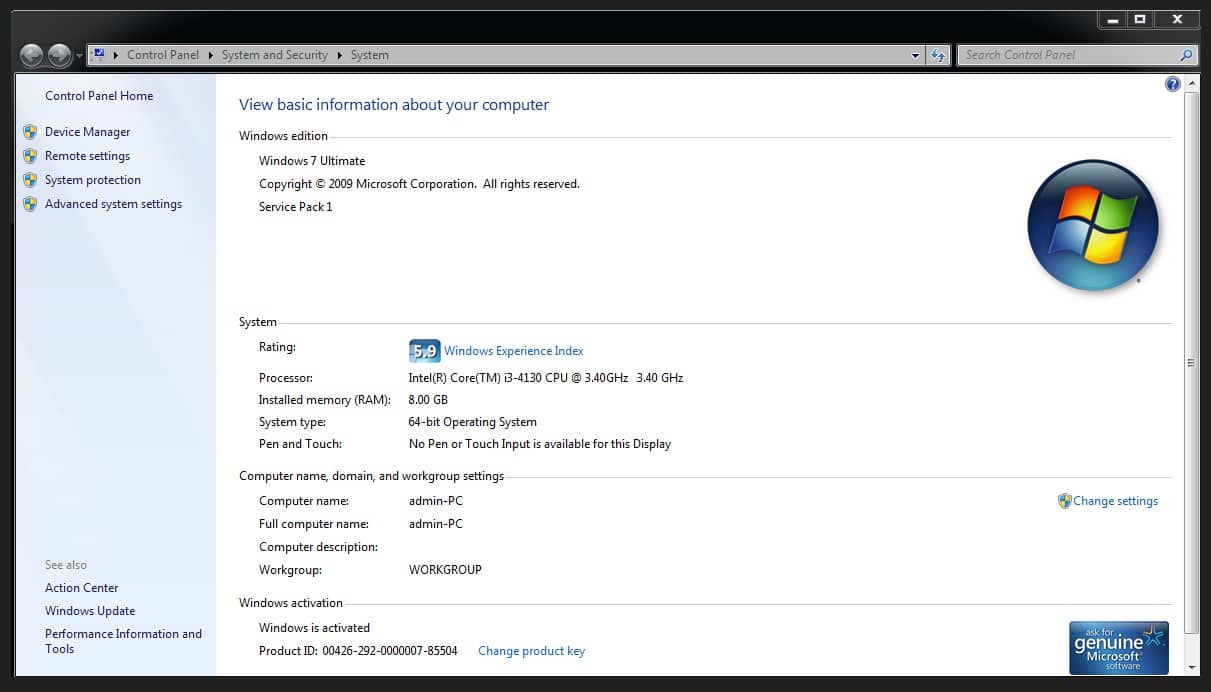
Task: Click the Computer name value admin-PC
Action: pos(436,501)
